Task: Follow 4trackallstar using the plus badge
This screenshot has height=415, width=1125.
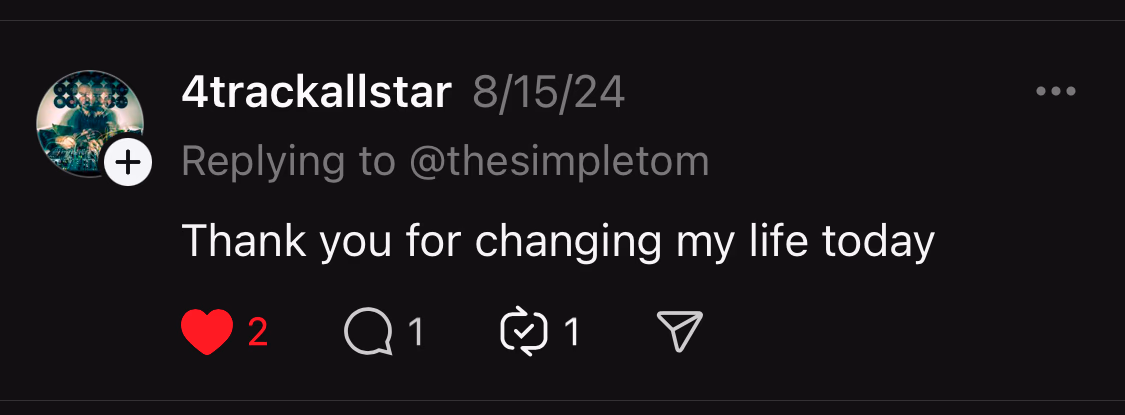Action: coord(128,161)
